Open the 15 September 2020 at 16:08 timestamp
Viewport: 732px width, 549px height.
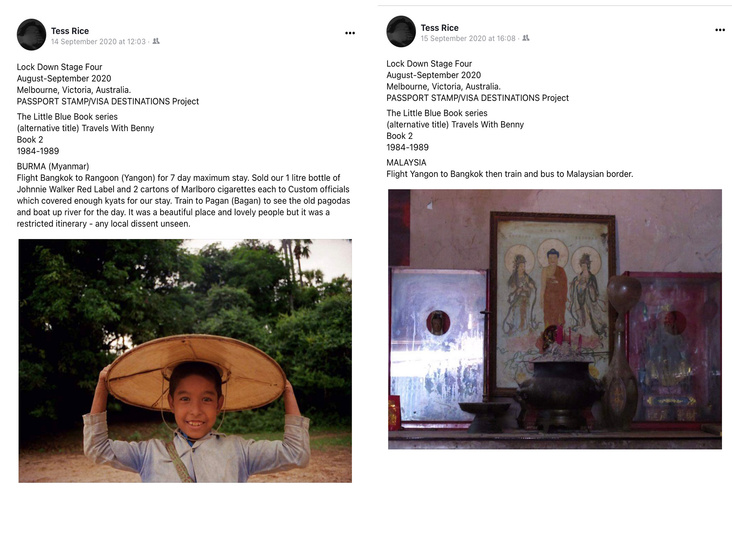(x=468, y=38)
